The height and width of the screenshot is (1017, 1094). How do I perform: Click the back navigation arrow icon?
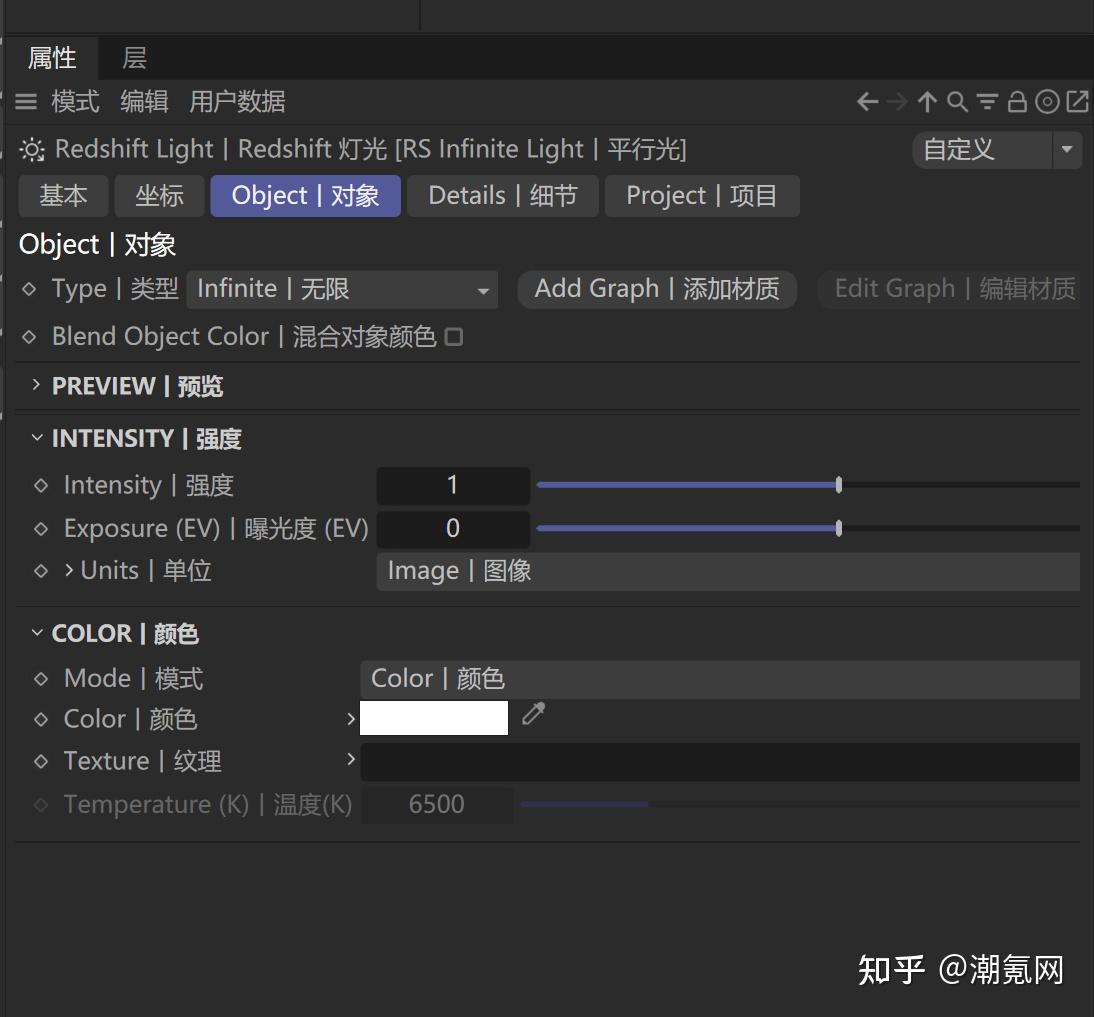tap(866, 101)
